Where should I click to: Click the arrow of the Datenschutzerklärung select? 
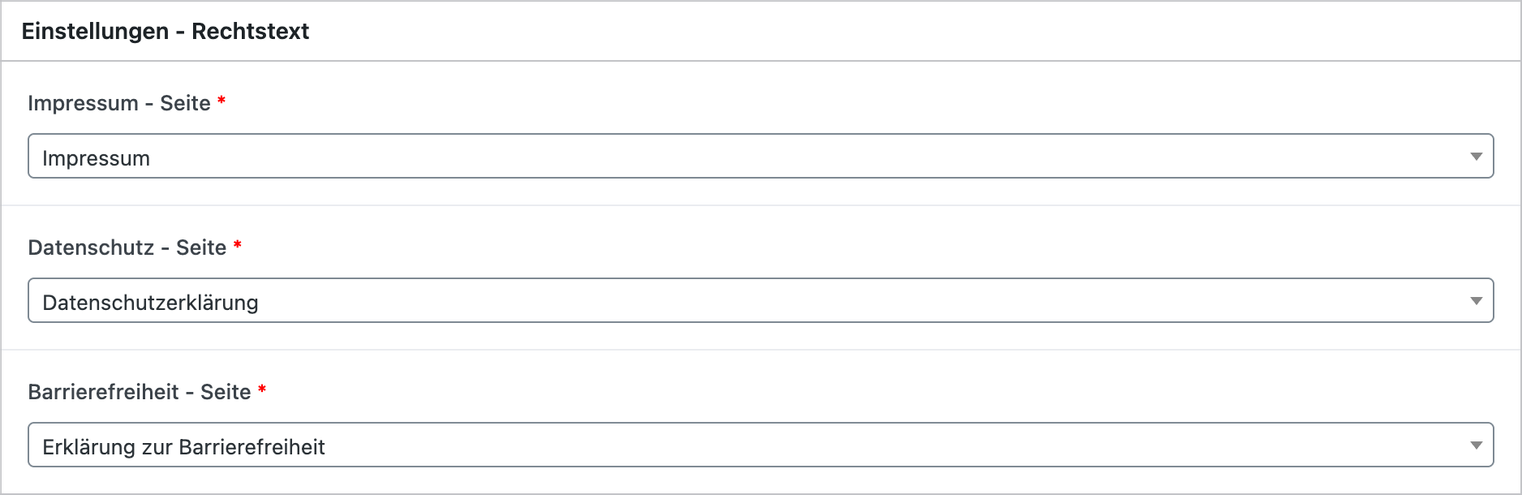(x=1475, y=302)
